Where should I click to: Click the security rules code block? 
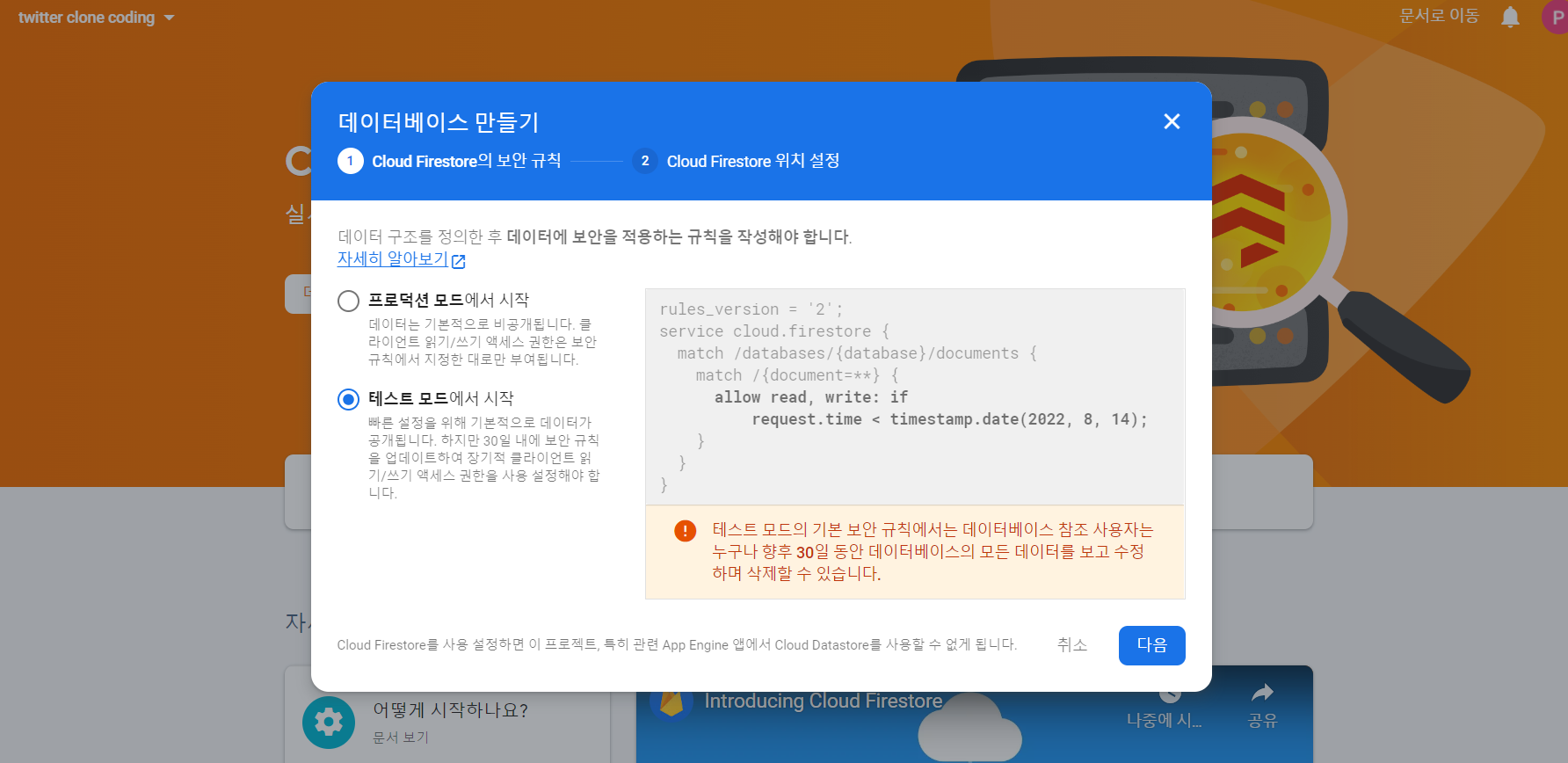[x=915, y=396]
